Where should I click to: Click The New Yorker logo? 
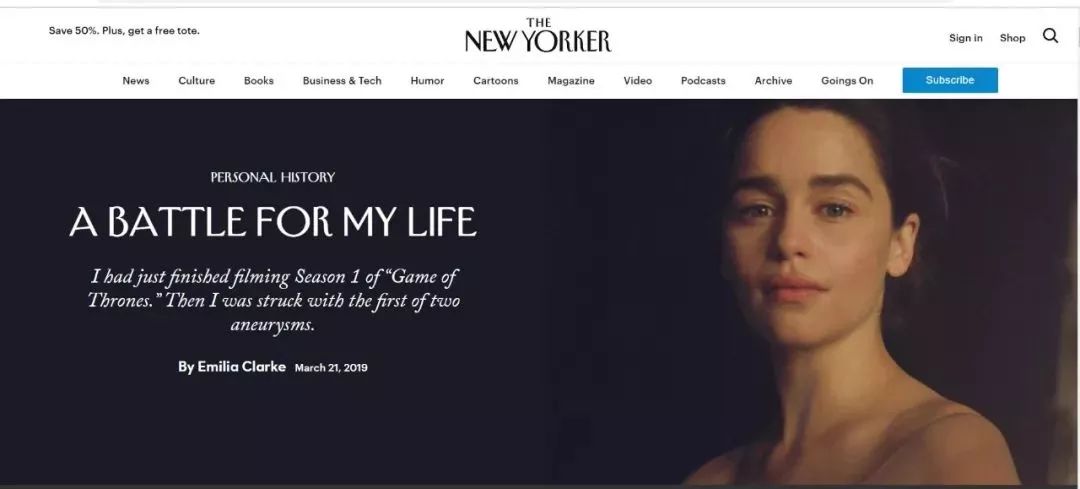point(538,36)
